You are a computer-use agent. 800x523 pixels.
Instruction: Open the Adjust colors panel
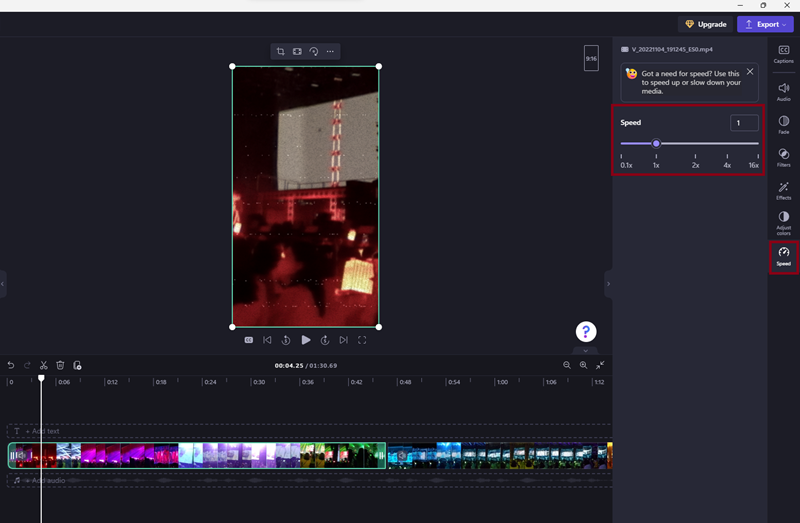click(784, 223)
